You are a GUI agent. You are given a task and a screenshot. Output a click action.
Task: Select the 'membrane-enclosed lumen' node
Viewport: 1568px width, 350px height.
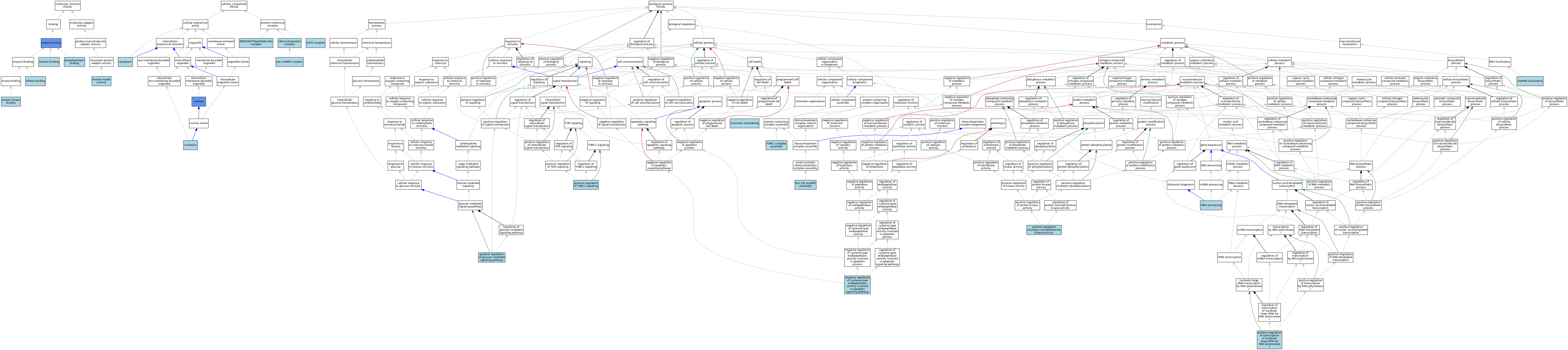pos(221,43)
